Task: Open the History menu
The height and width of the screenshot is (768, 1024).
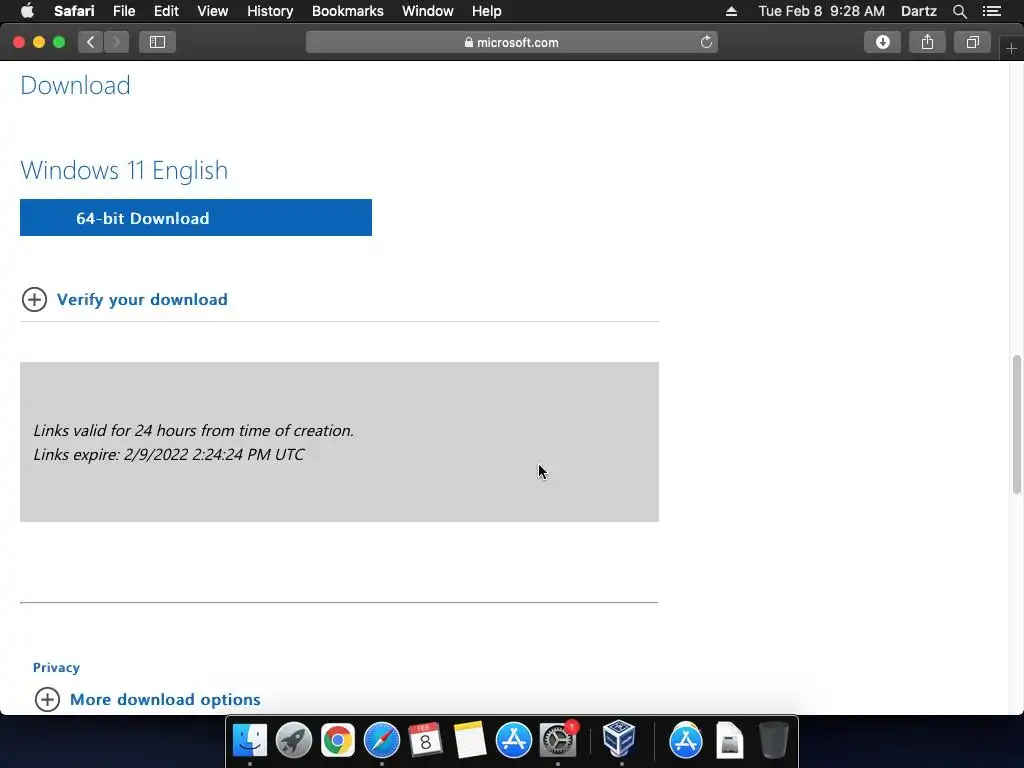Action: point(270,11)
